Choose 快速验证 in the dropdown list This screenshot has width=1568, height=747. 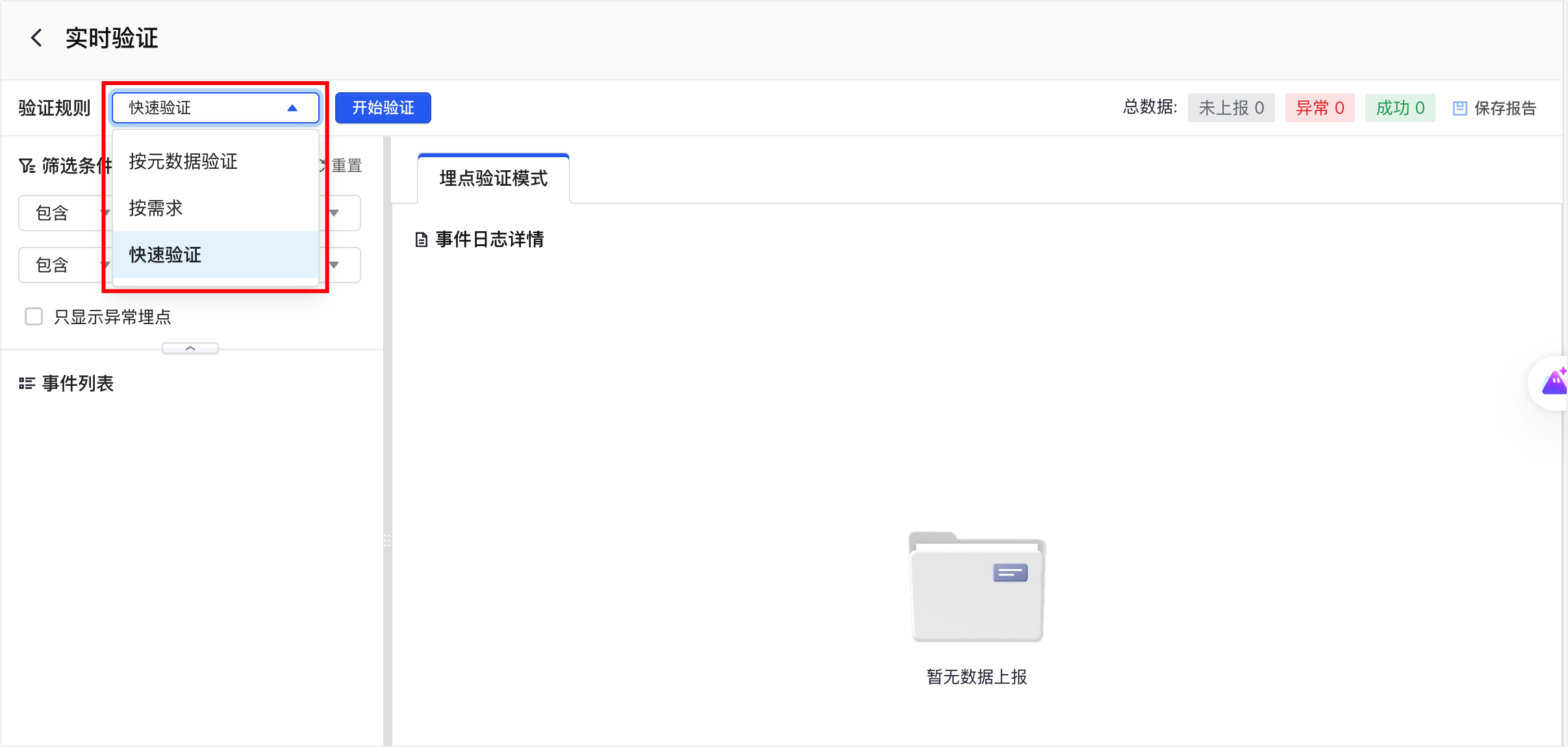(166, 255)
